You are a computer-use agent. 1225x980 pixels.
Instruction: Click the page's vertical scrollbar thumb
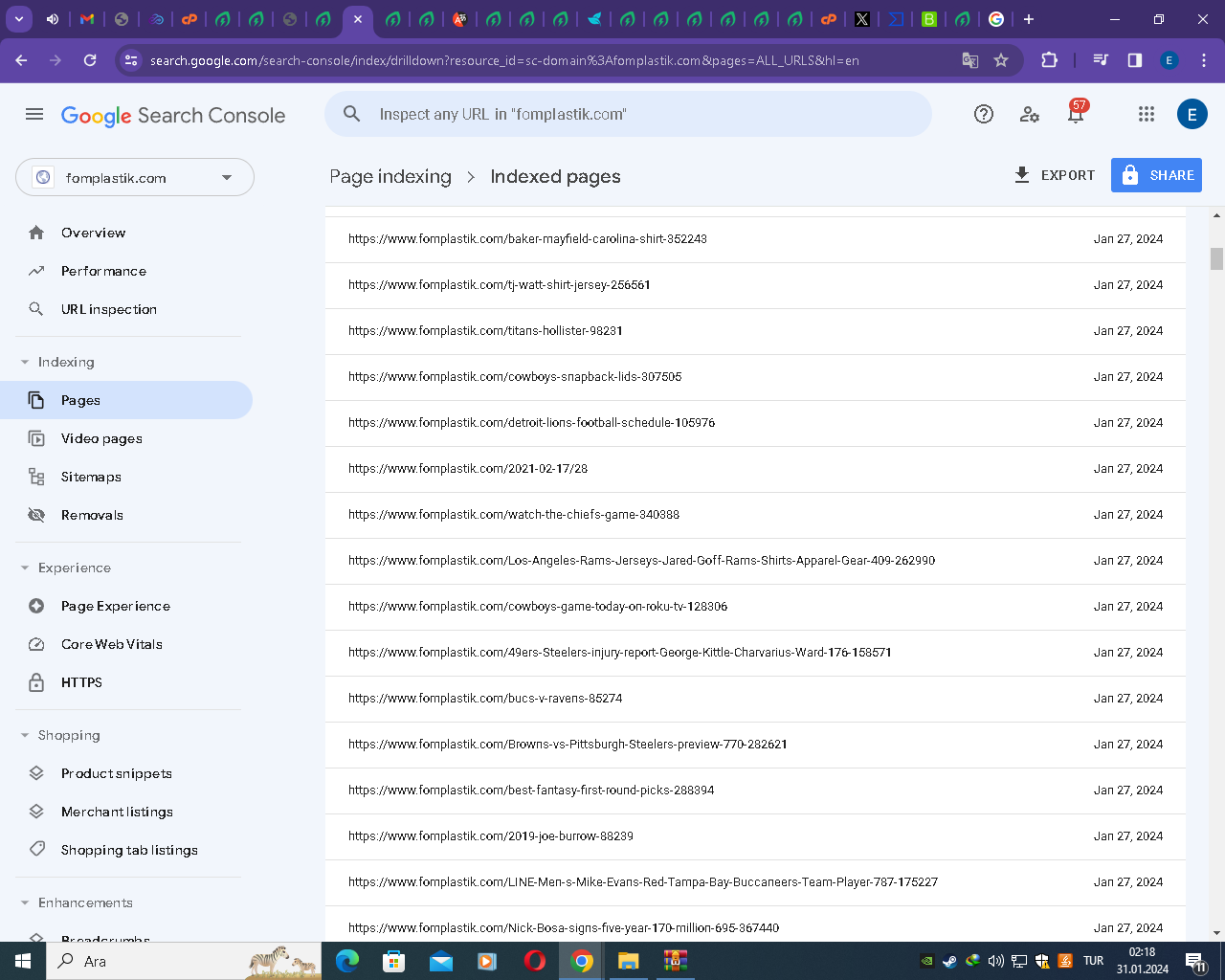pos(1216,258)
